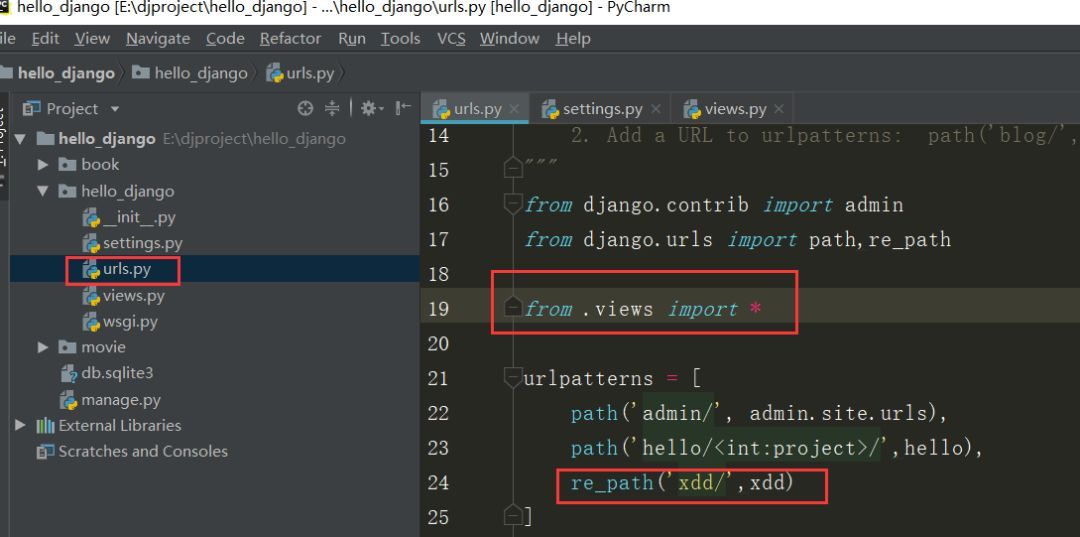Screen dimensions: 1080x537
Task: Toggle the closing bracket fold marker at line 25
Action: coord(512,514)
